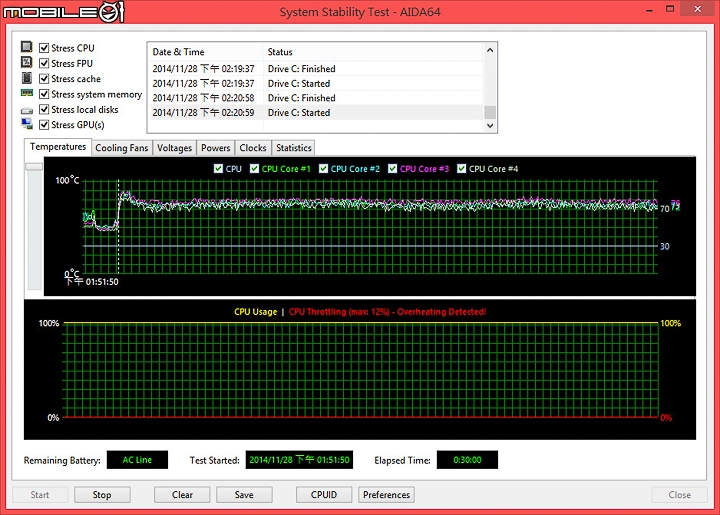Click the yellow CPU Usage graph label
This screenshot has height=515, width=720.
pyautogui.click(x=255, y=312)
